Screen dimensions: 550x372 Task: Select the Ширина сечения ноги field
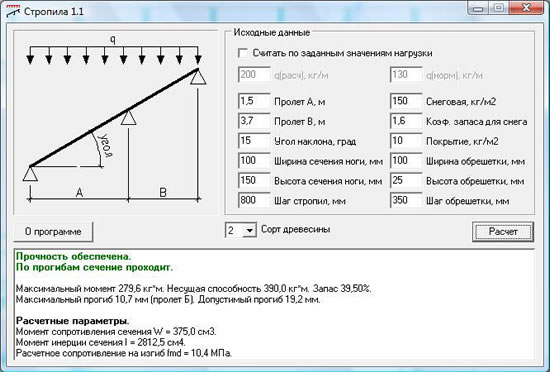coord(254,161)
